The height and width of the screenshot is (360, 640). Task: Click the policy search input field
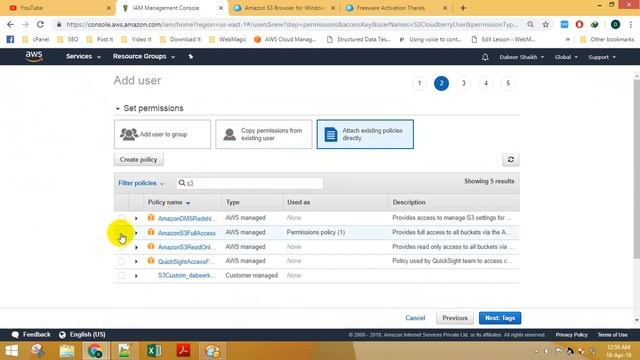tap(249, 183)
